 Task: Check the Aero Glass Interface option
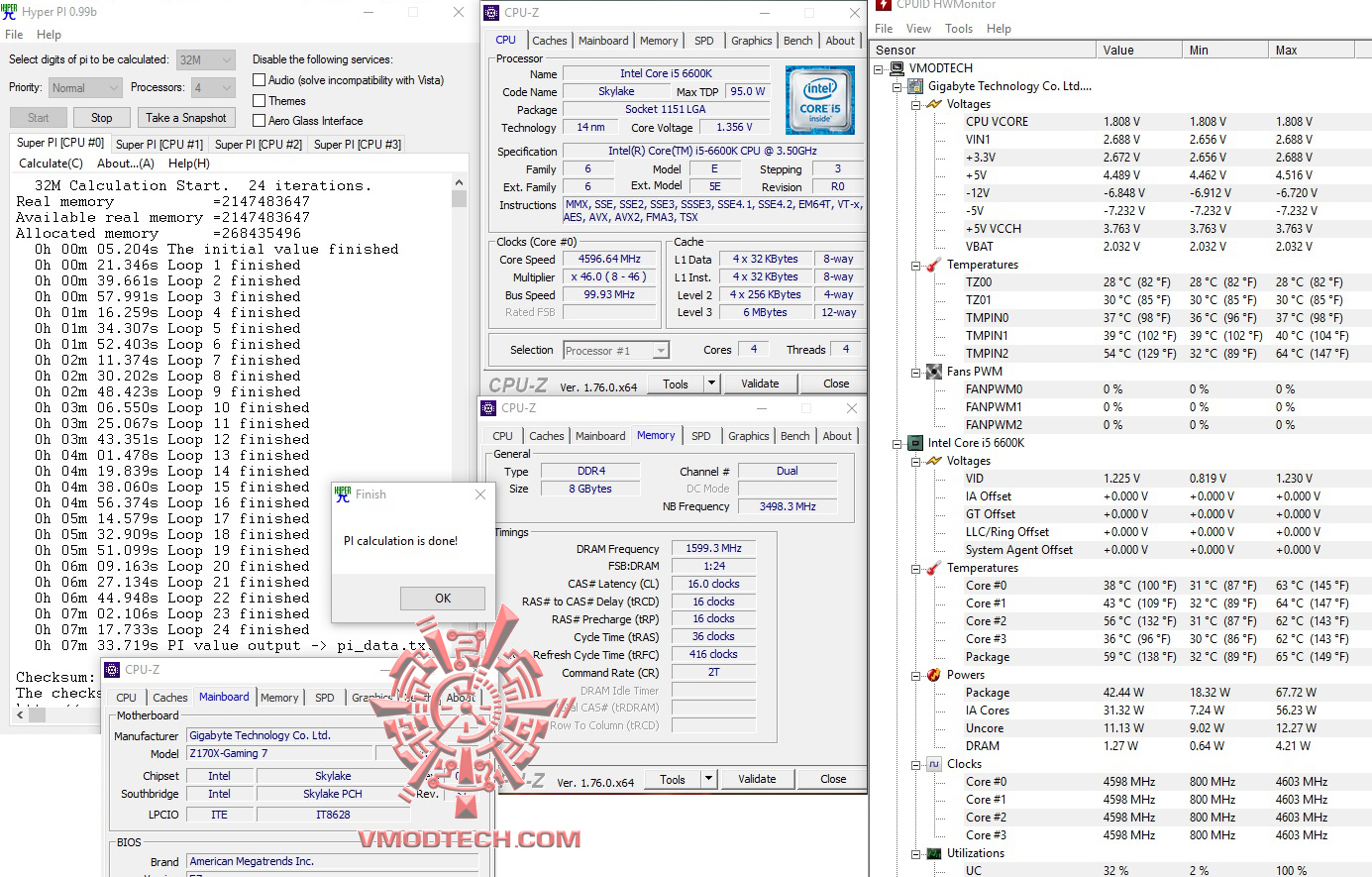tap(260, 121)
